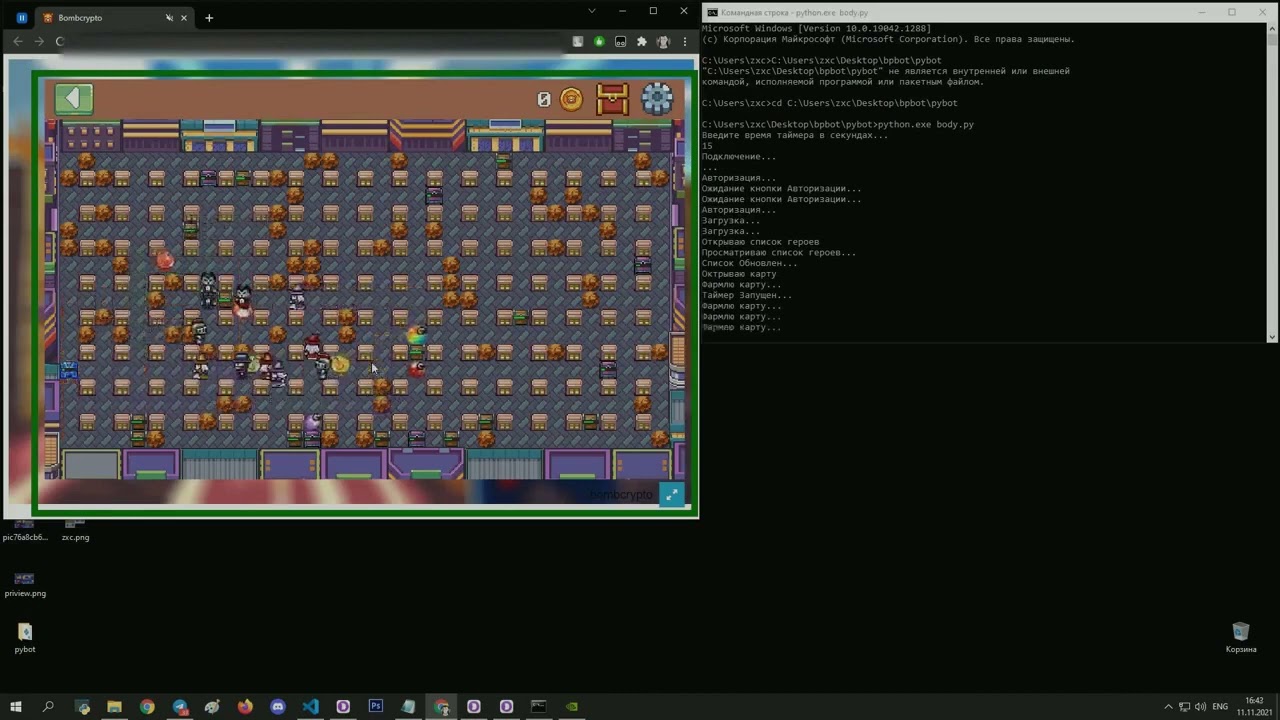This screenshot has height=720, width=1280.
Task: Open the Recycle Bin on desktop
Action: (x=1241, y=637)
